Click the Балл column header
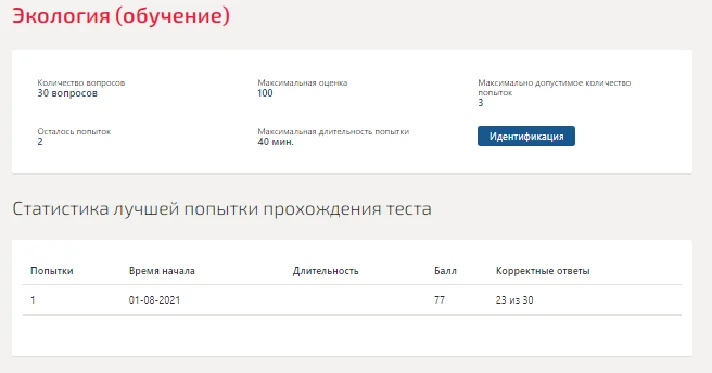 tap(445, 271)
